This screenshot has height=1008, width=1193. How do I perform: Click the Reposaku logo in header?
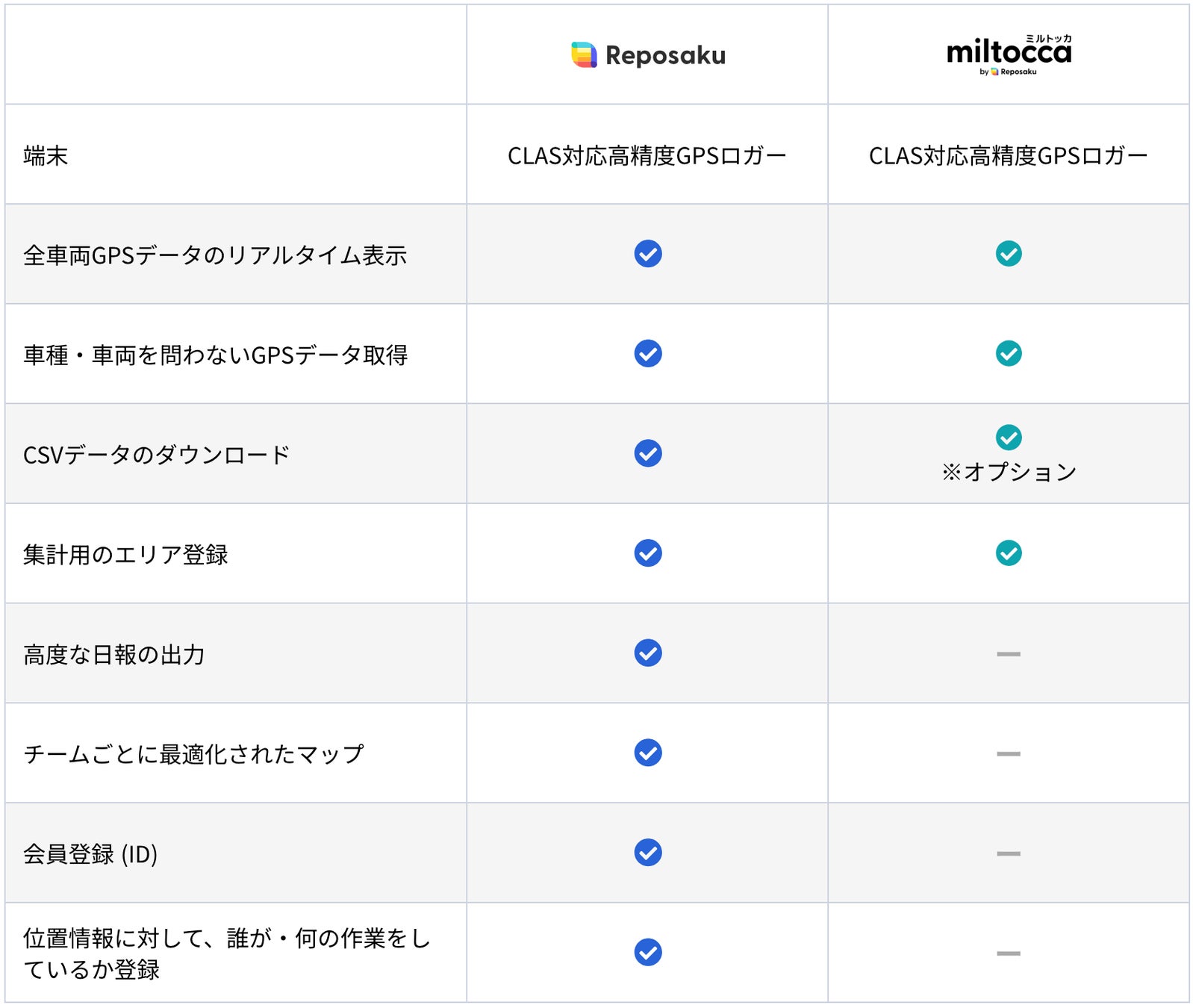tap(648, 55)
